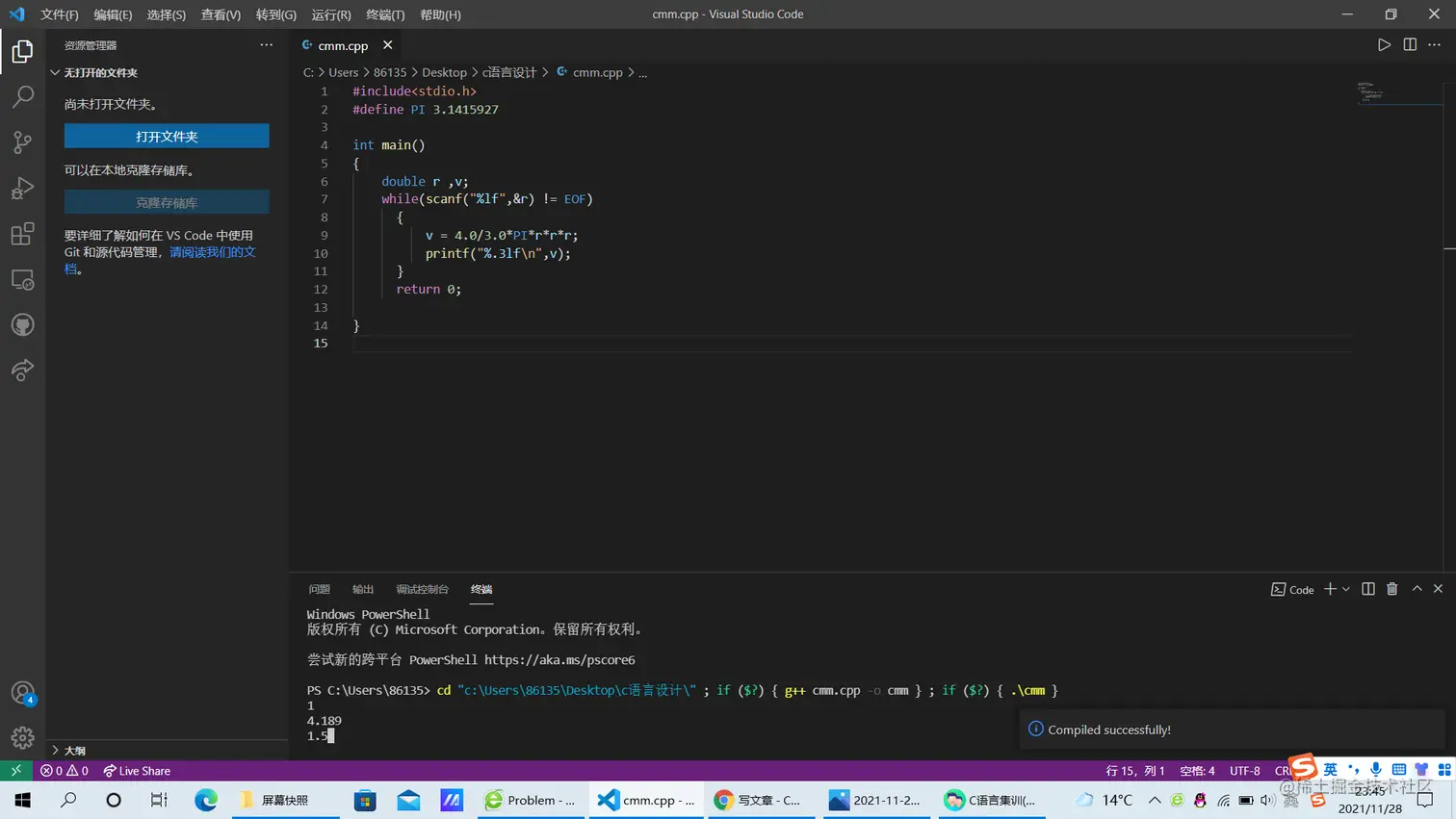Screen dimensions: 1456x819
Task: Open the 文件(F) menu
Action: pos(60,14)
